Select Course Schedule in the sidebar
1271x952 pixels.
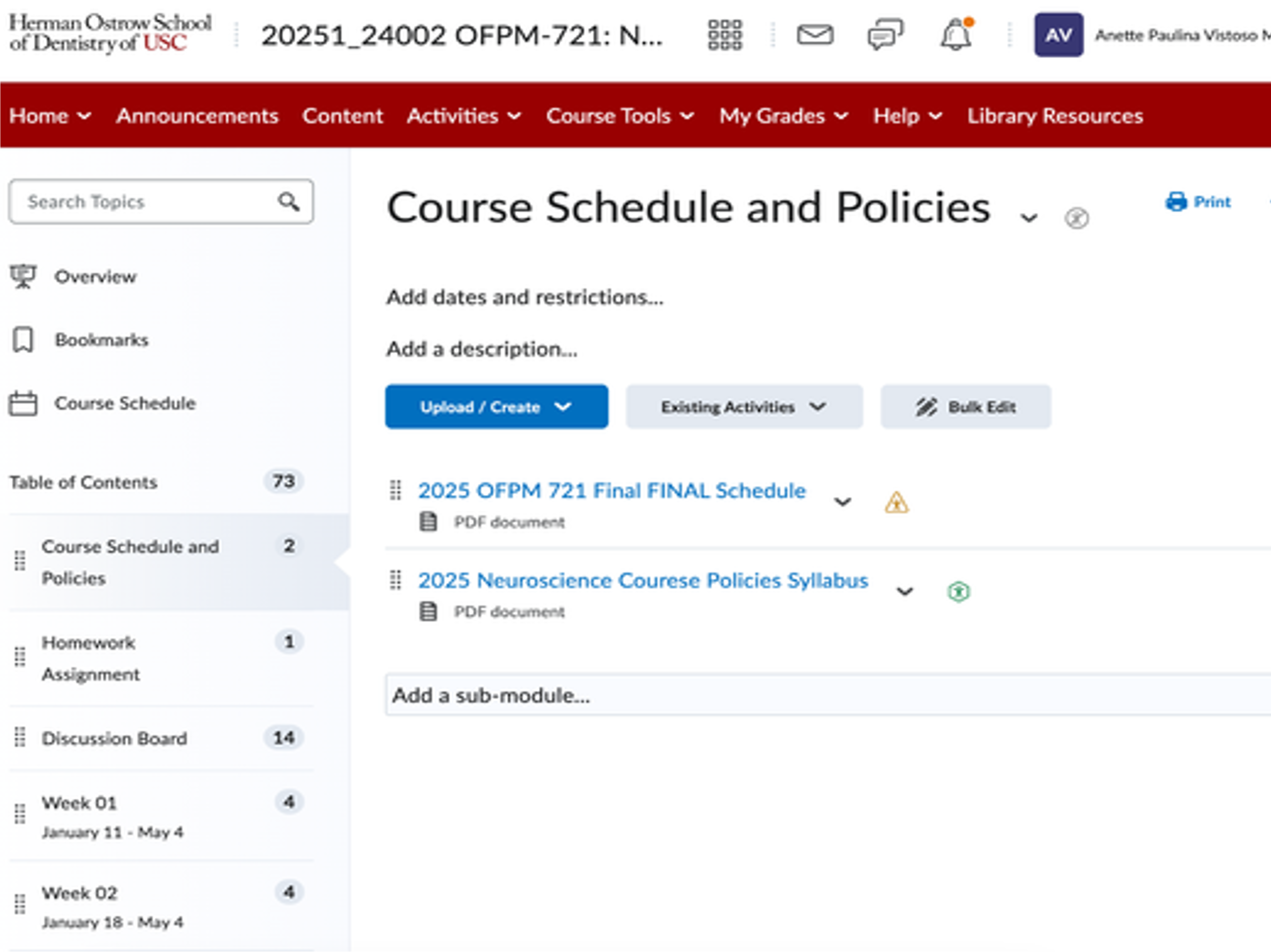(125, 403)
